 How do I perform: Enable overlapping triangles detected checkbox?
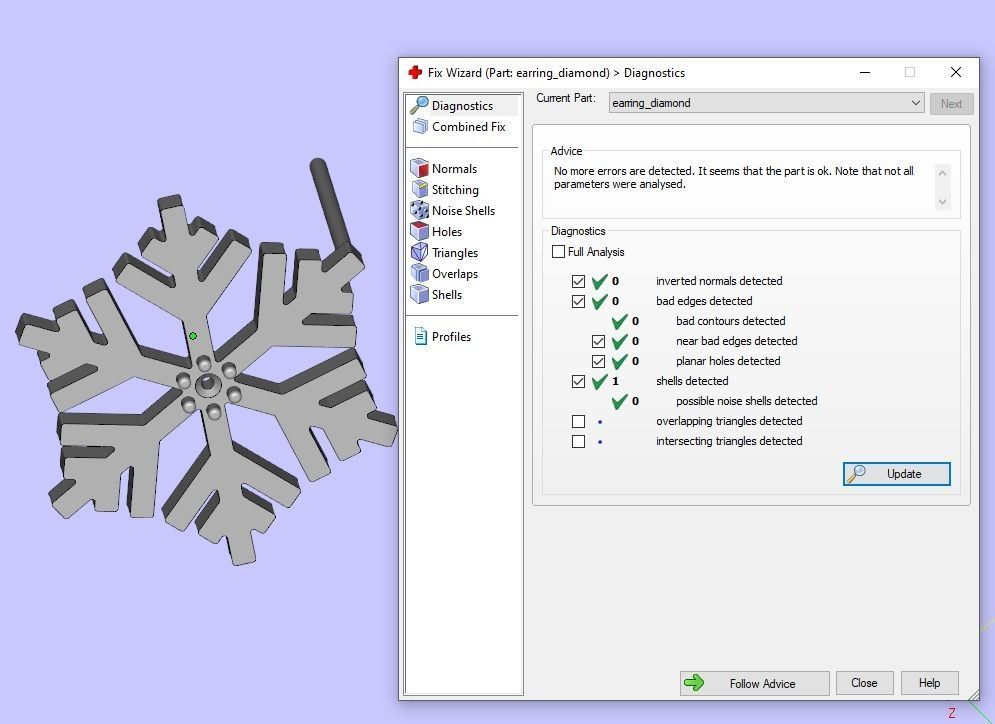[578, 421]
